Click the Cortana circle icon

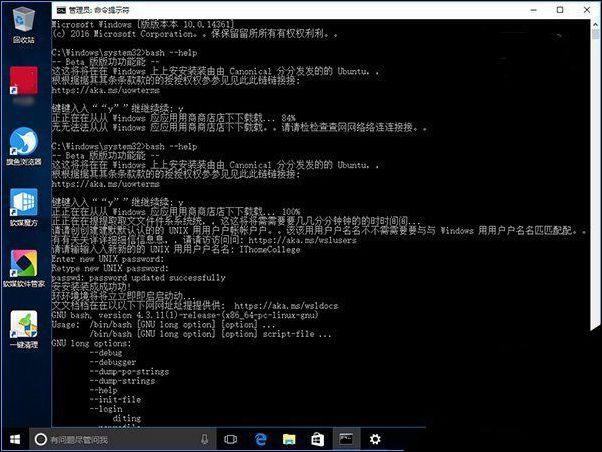[41, 439]
